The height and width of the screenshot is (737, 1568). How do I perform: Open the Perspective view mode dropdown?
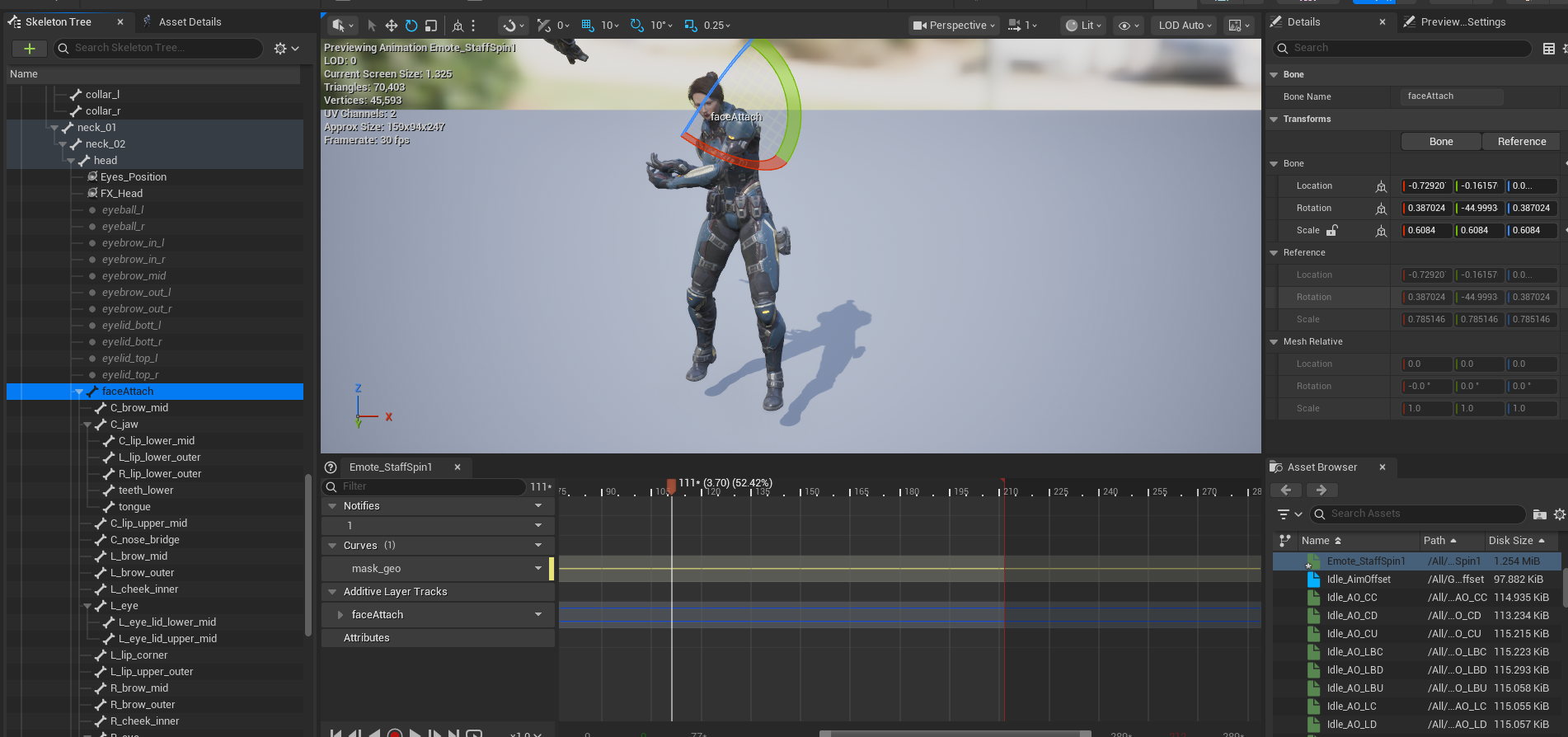954,26
